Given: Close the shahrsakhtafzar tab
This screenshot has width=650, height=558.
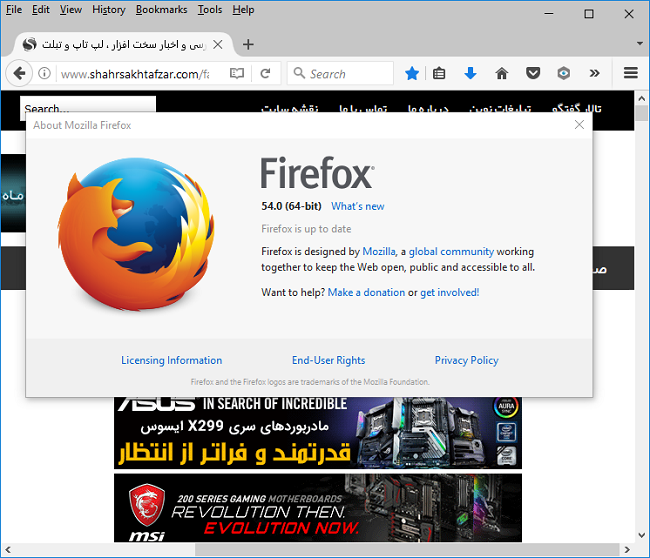Looking at the screenshot, I should (x=218, y=44).
